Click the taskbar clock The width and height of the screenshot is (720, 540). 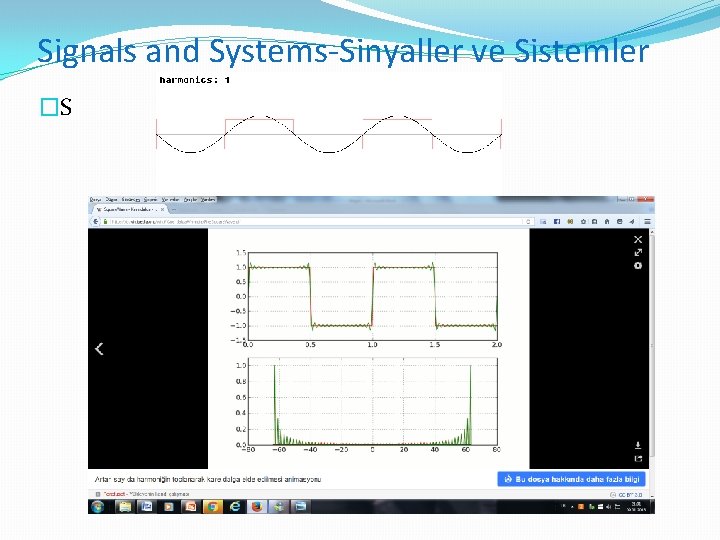(x=636, y=506)
